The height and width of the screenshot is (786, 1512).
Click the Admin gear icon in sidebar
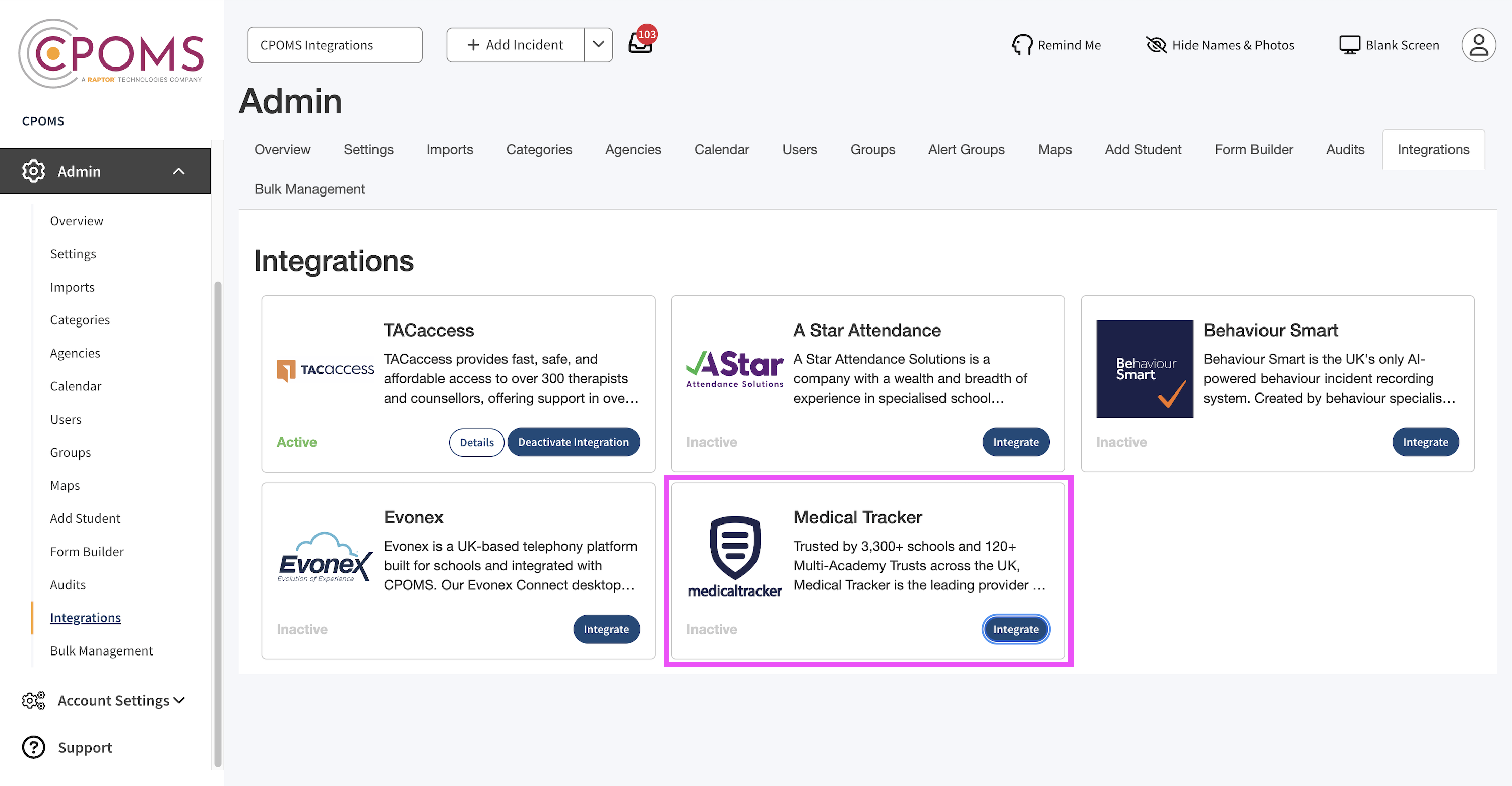(33, 171)
